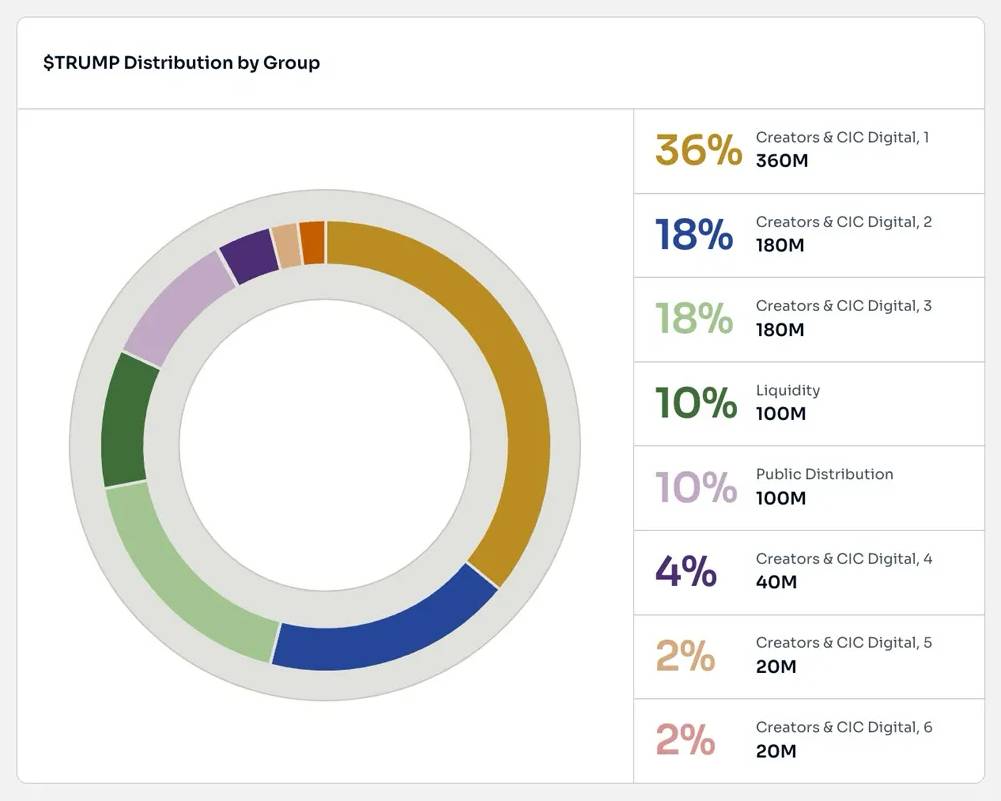Click the 20M amount under Digital, 6
1001x801 pixels.
[776, 751]
